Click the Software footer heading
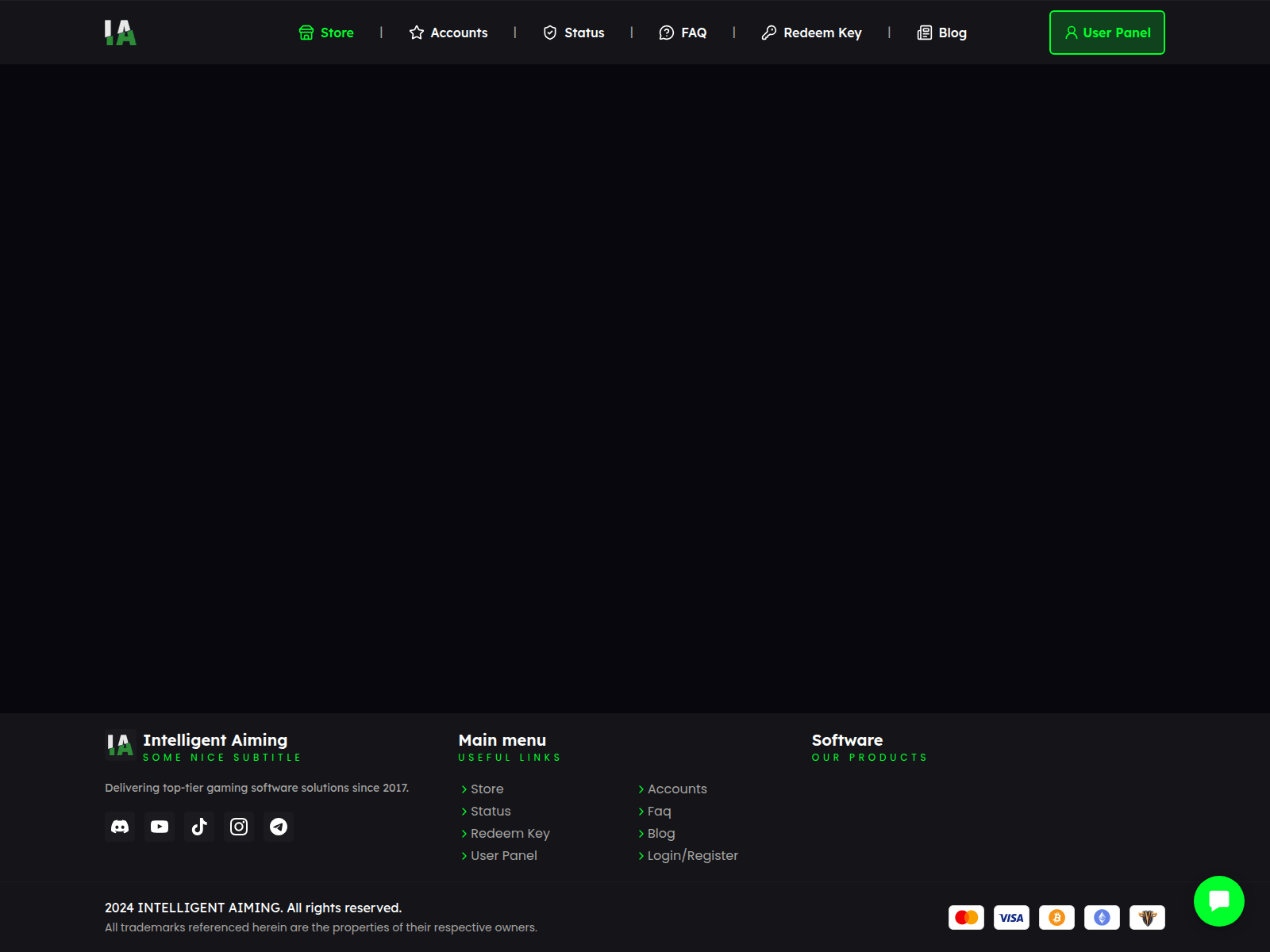Screen dimensions: 1270x952 click(x=847, y=739)
